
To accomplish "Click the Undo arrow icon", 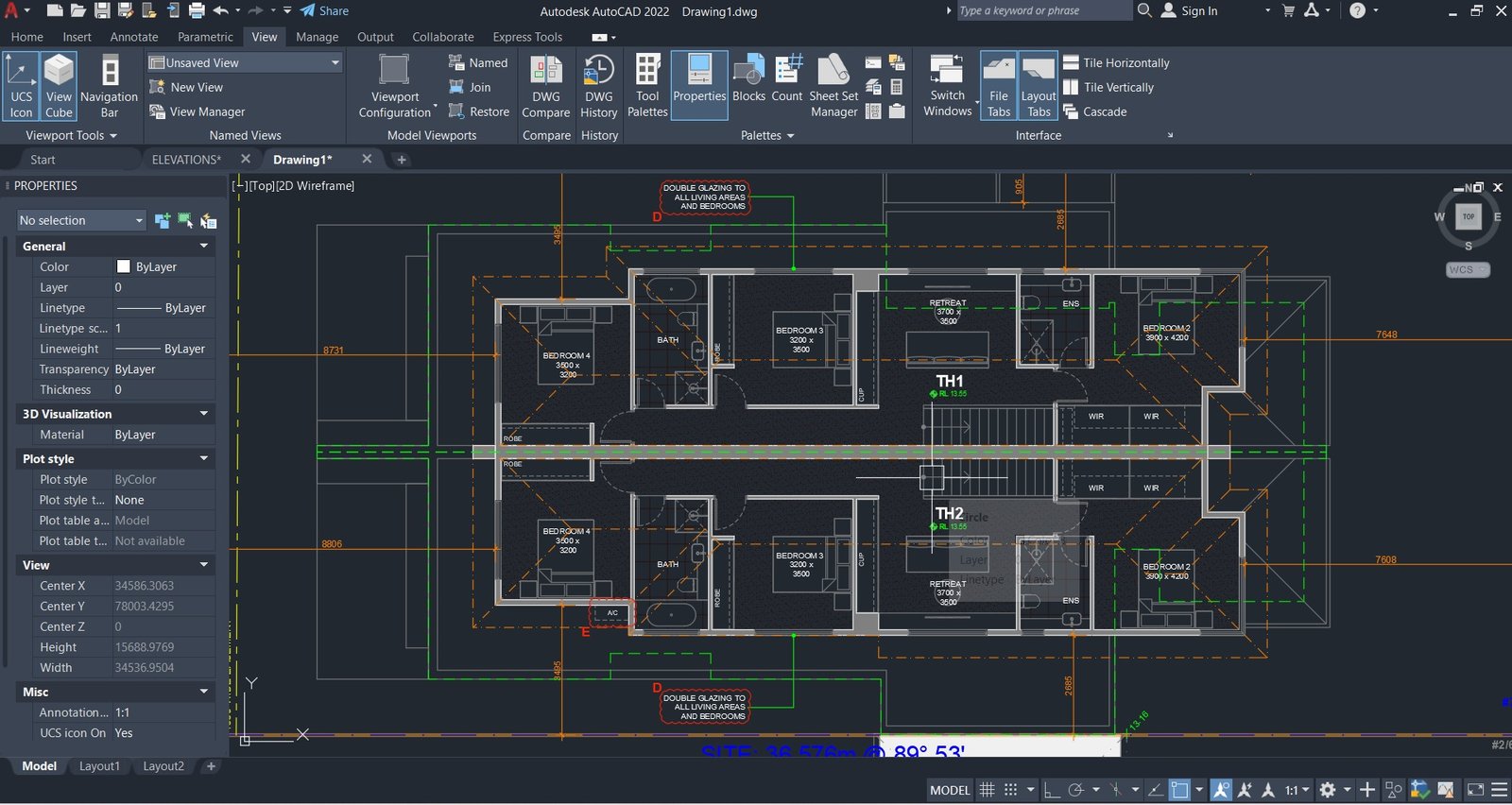I will [x=220, y=10].
